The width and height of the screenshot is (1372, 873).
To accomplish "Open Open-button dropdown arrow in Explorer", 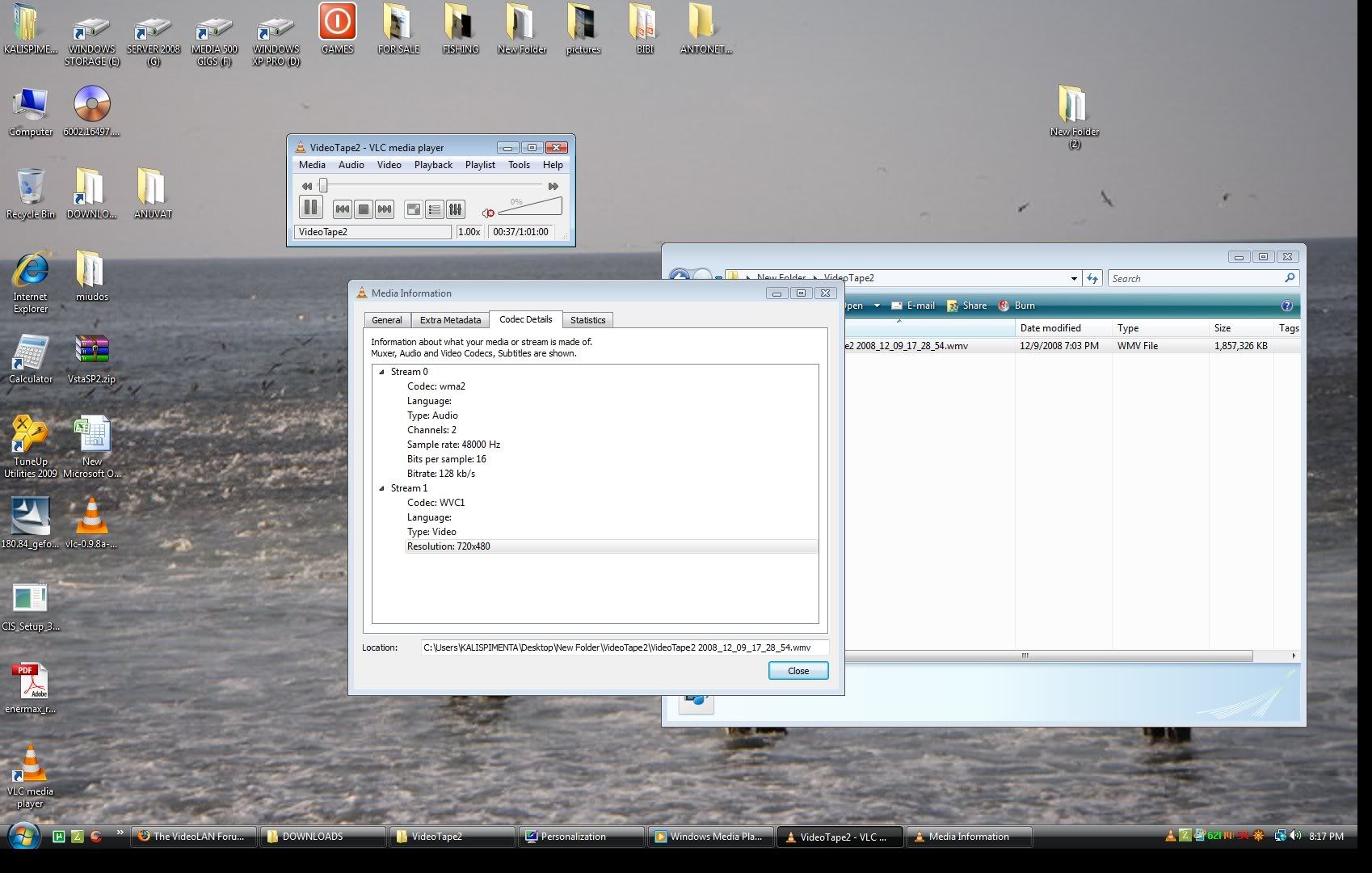I will [x=877, y=306].
